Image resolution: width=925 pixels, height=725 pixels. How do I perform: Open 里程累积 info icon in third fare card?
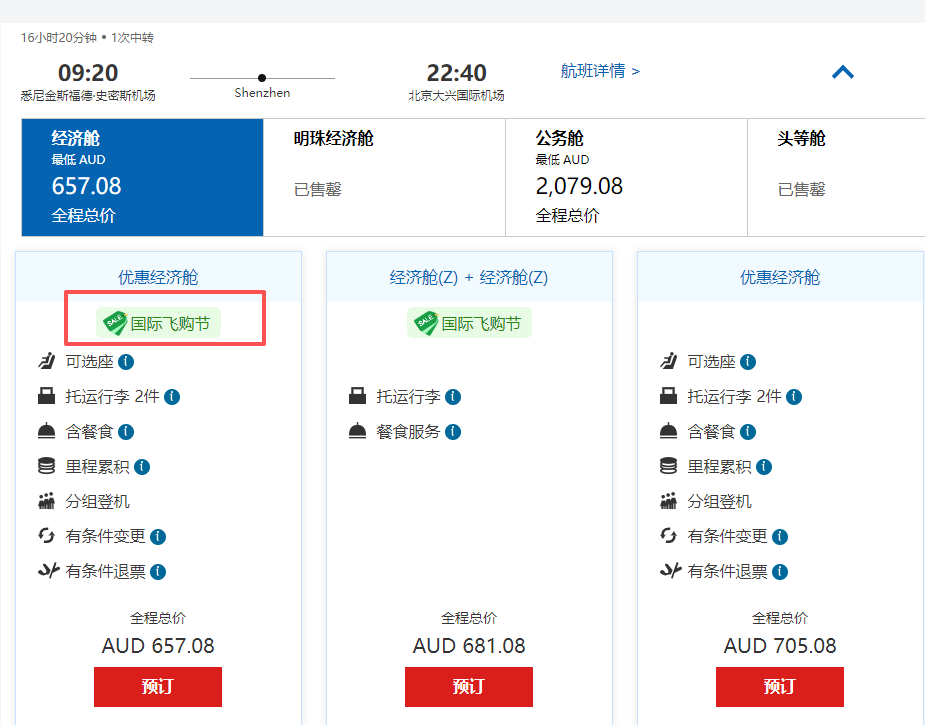coord(764,467)
